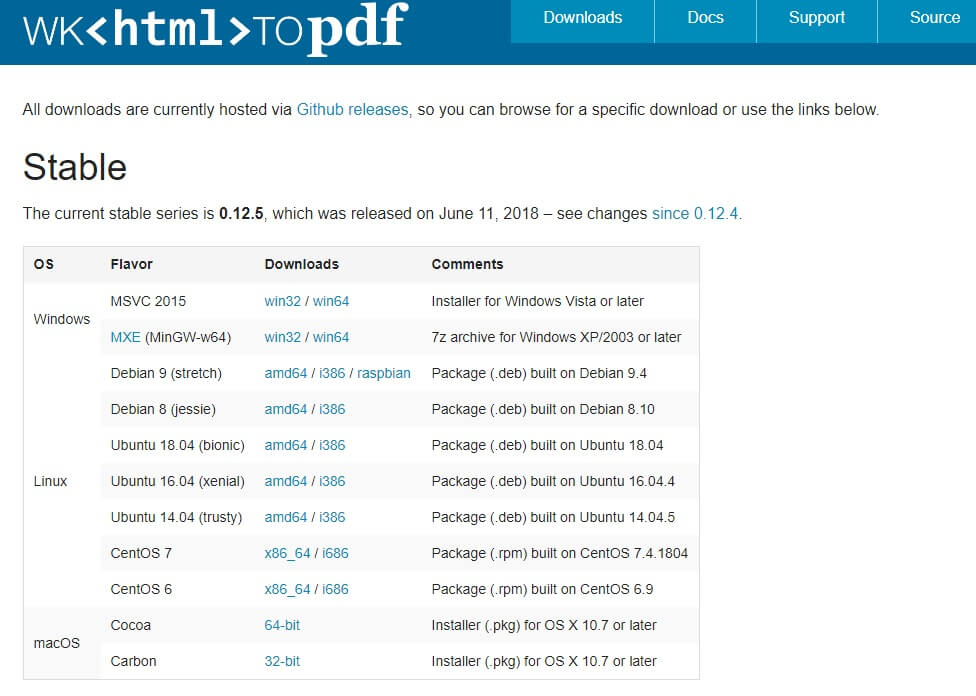Open the MXE link in Flavor column
976x696 pixels.
tap(125, 337)
